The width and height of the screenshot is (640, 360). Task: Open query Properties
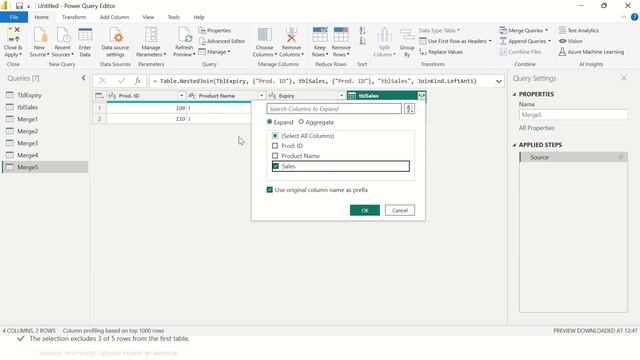coord(215,31)
